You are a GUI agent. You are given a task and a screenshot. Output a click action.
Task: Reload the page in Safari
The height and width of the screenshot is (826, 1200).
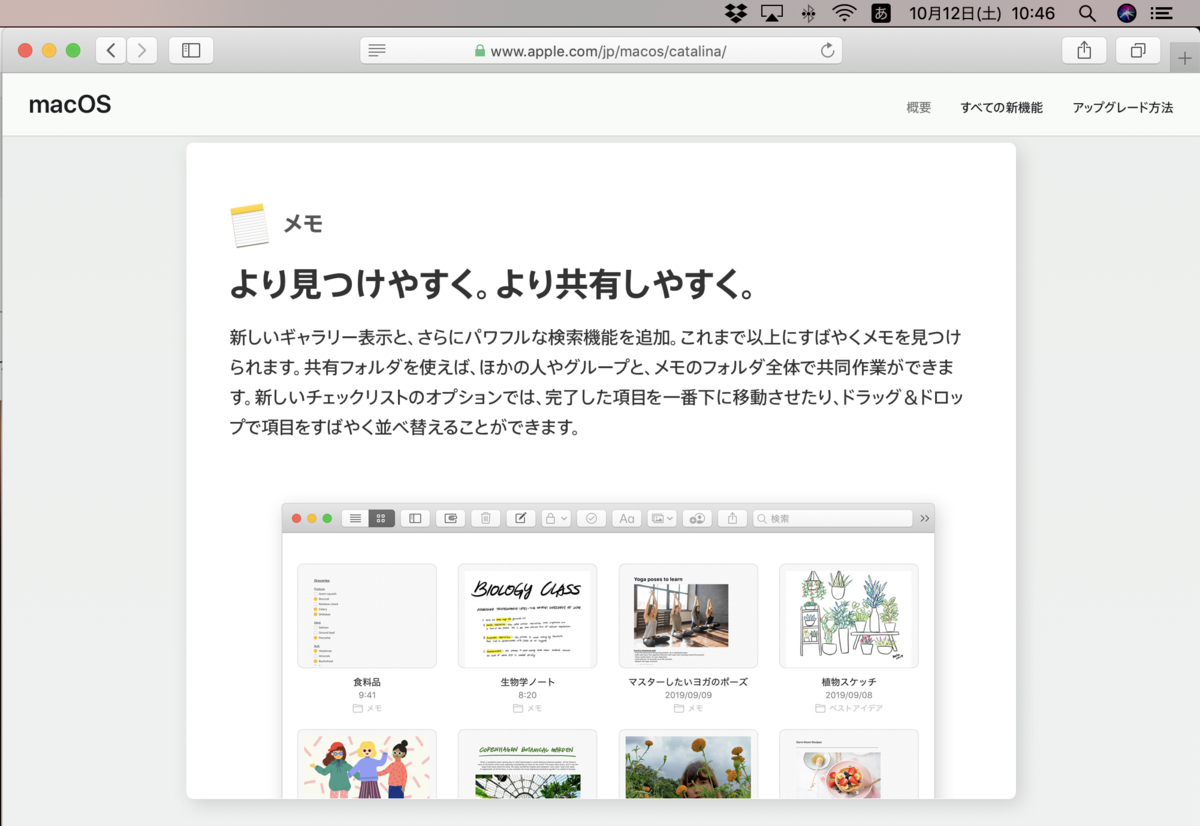[x=827, y=50]
